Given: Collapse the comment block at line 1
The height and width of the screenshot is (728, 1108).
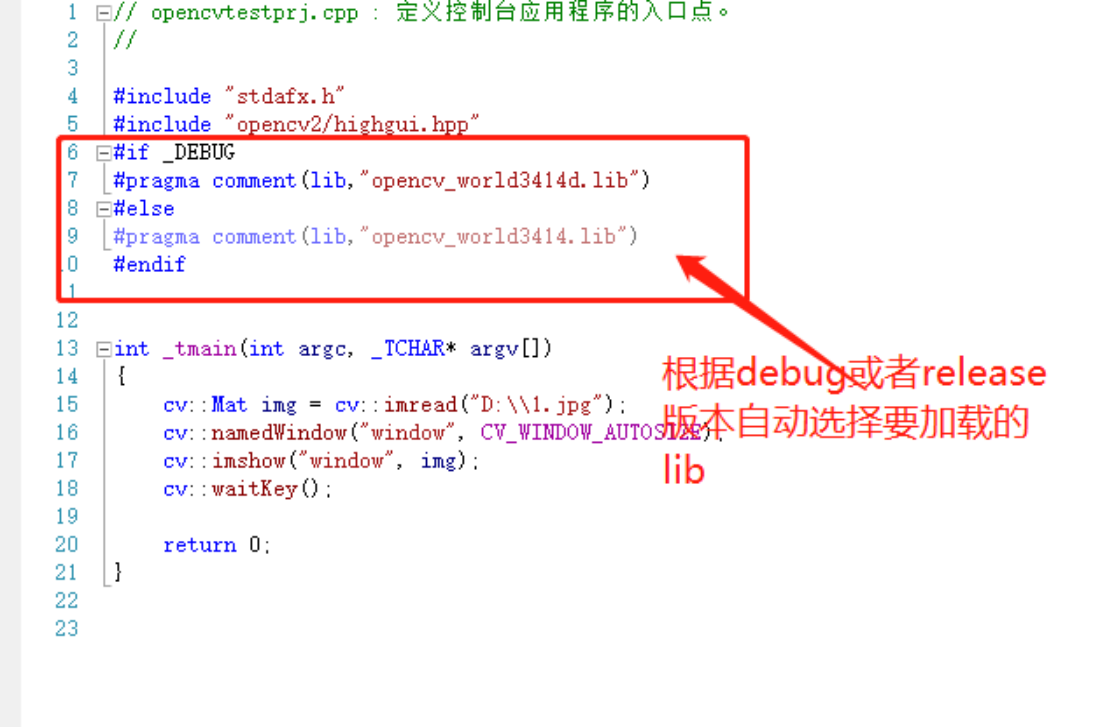Looking at the screenshot, I should click(104, 13).
